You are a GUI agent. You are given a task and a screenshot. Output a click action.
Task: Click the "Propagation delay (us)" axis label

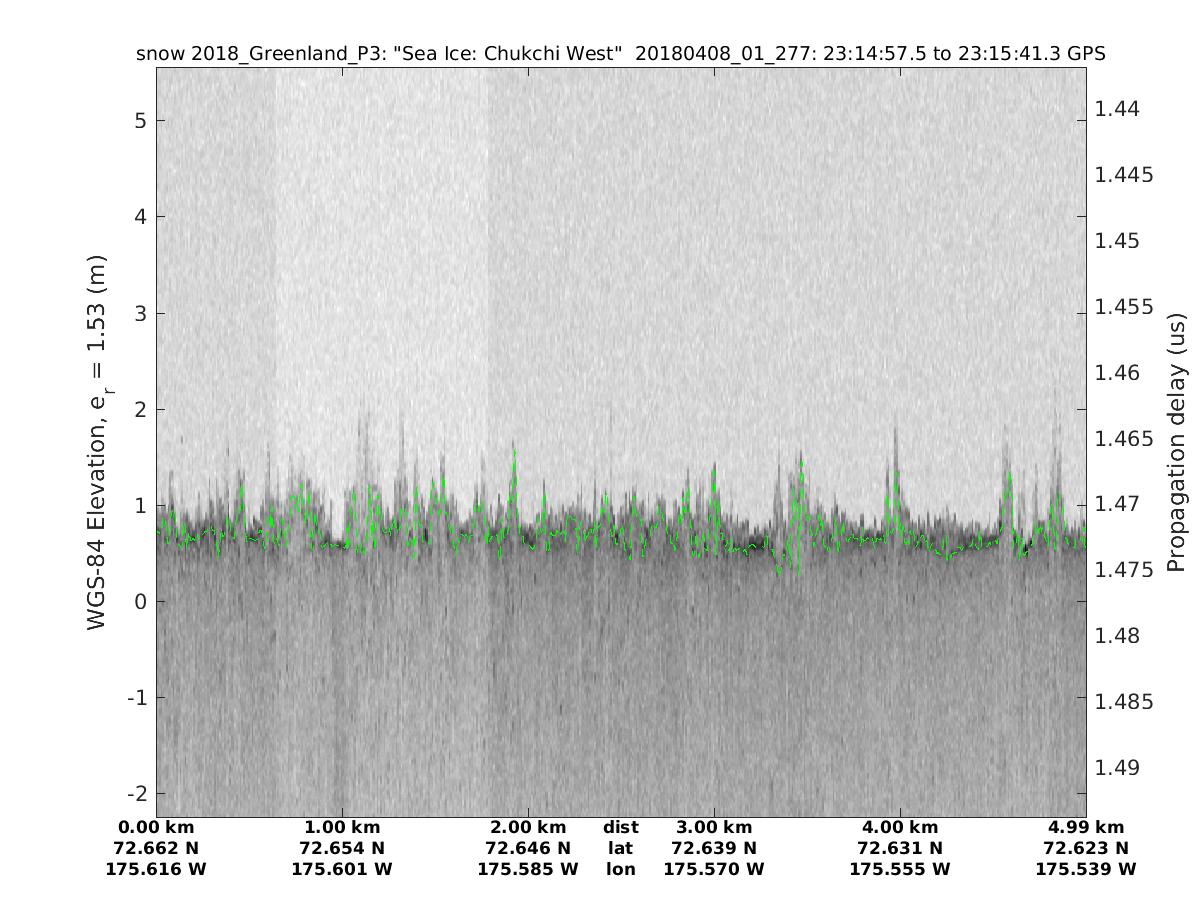[x=1177, y=442]
